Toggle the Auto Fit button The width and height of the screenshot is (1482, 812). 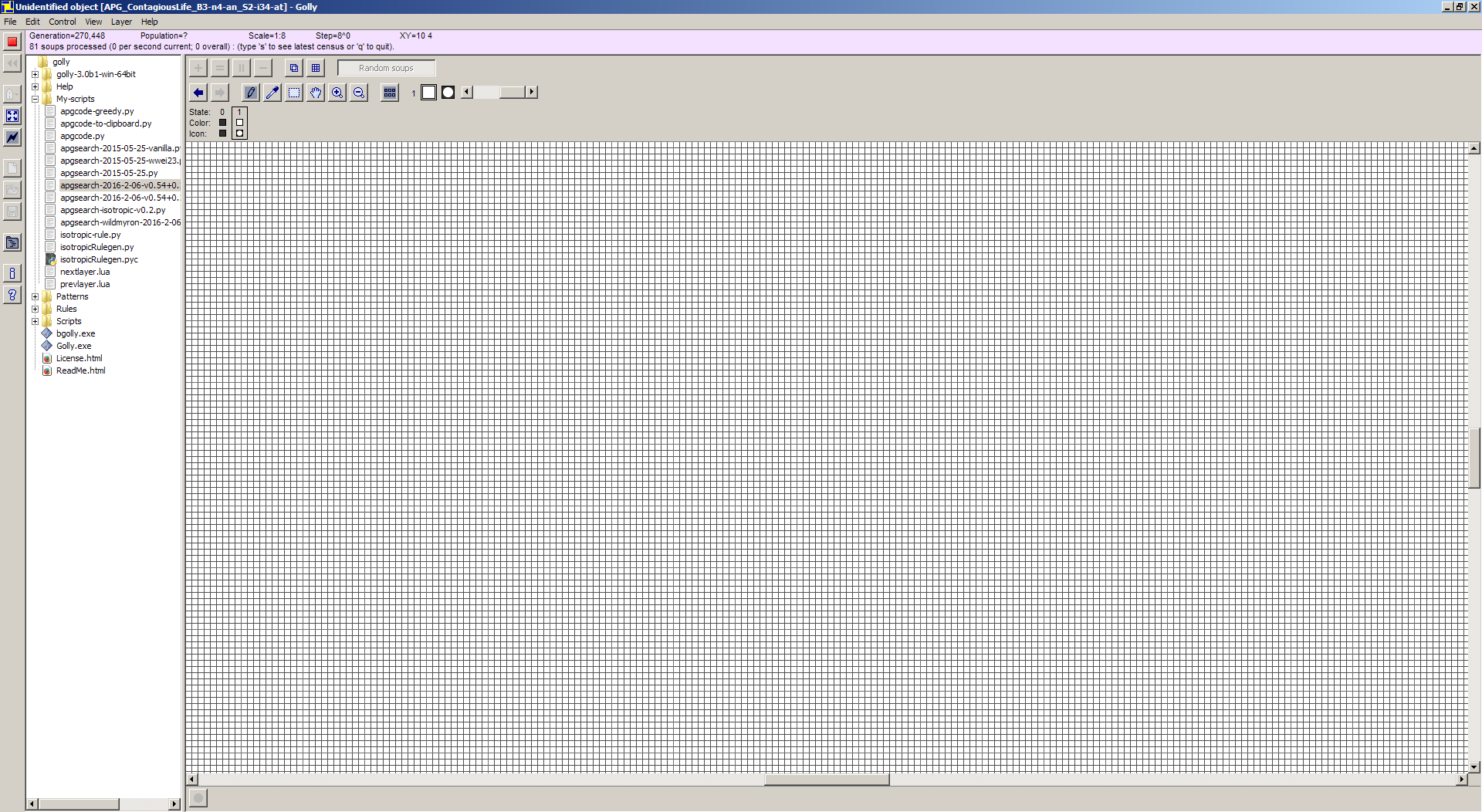click(12, 116)
